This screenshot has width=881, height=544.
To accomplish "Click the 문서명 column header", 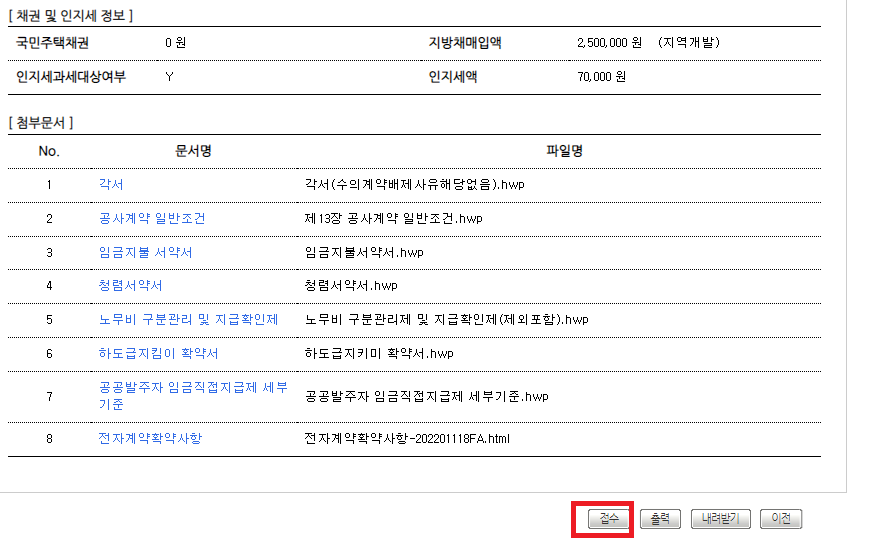I will (193, 151).
